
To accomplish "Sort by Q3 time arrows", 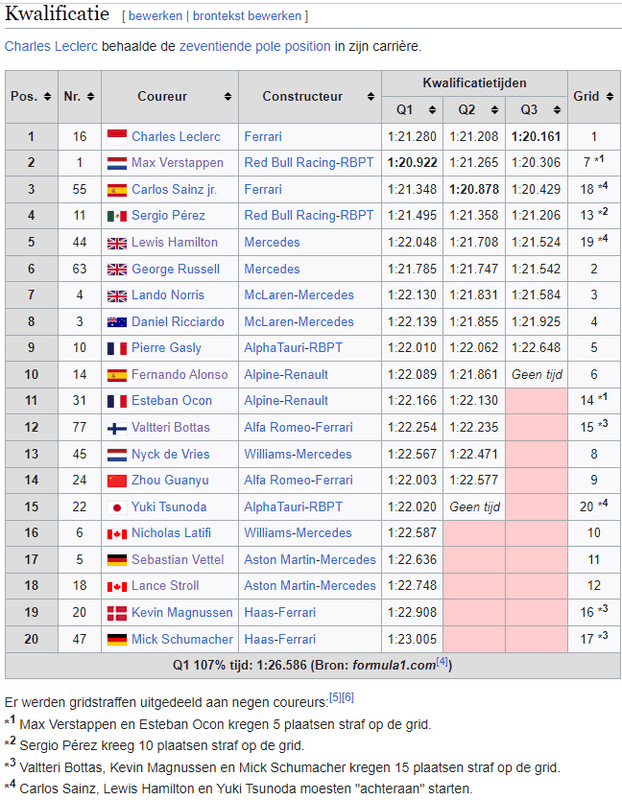I will pyautogui.click(x=557, y=110).
